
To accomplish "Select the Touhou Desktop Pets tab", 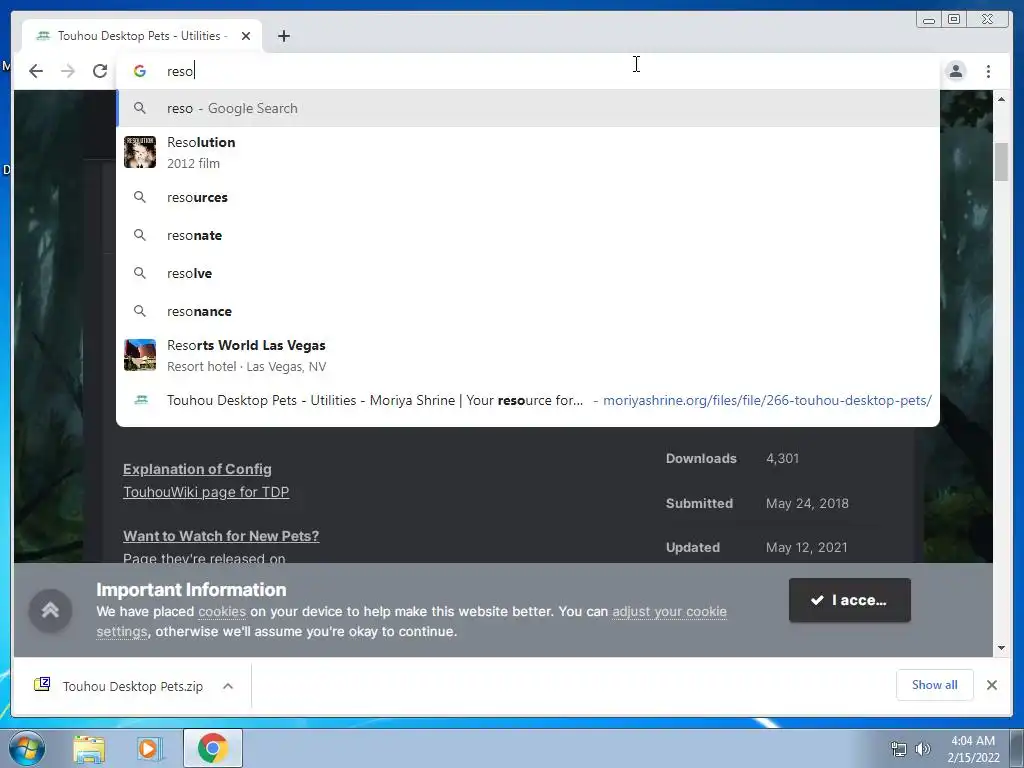I will (142, 36).
